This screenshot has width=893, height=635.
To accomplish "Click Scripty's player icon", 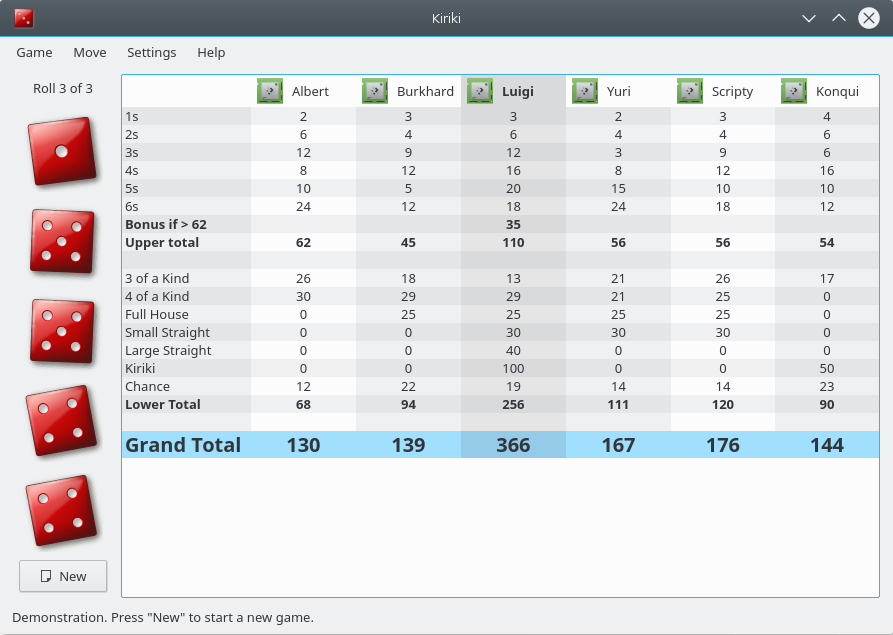I will [690, 91].
